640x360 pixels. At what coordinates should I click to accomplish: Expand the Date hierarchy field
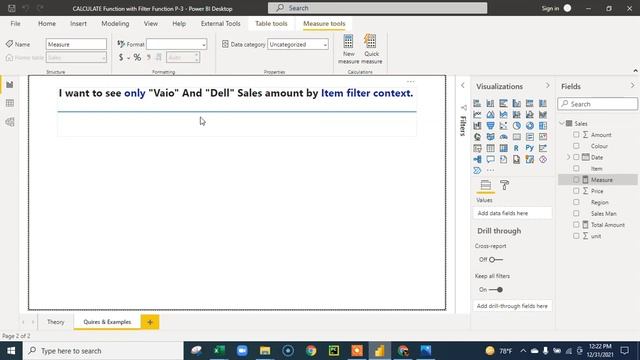coord(568,157)
